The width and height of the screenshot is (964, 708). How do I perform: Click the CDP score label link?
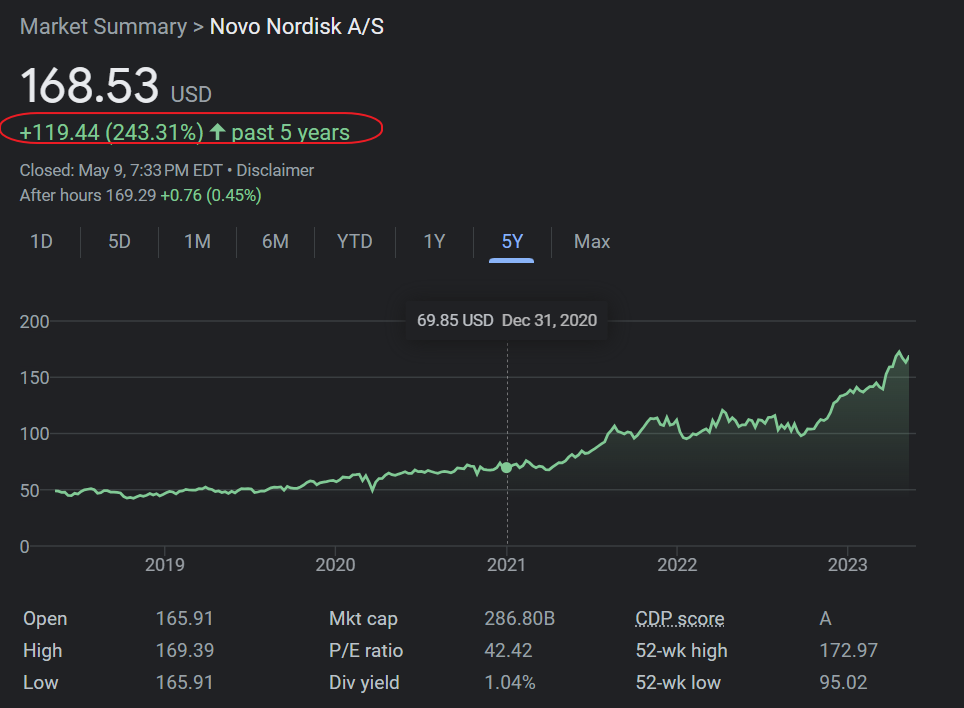[x=680, y=619]
